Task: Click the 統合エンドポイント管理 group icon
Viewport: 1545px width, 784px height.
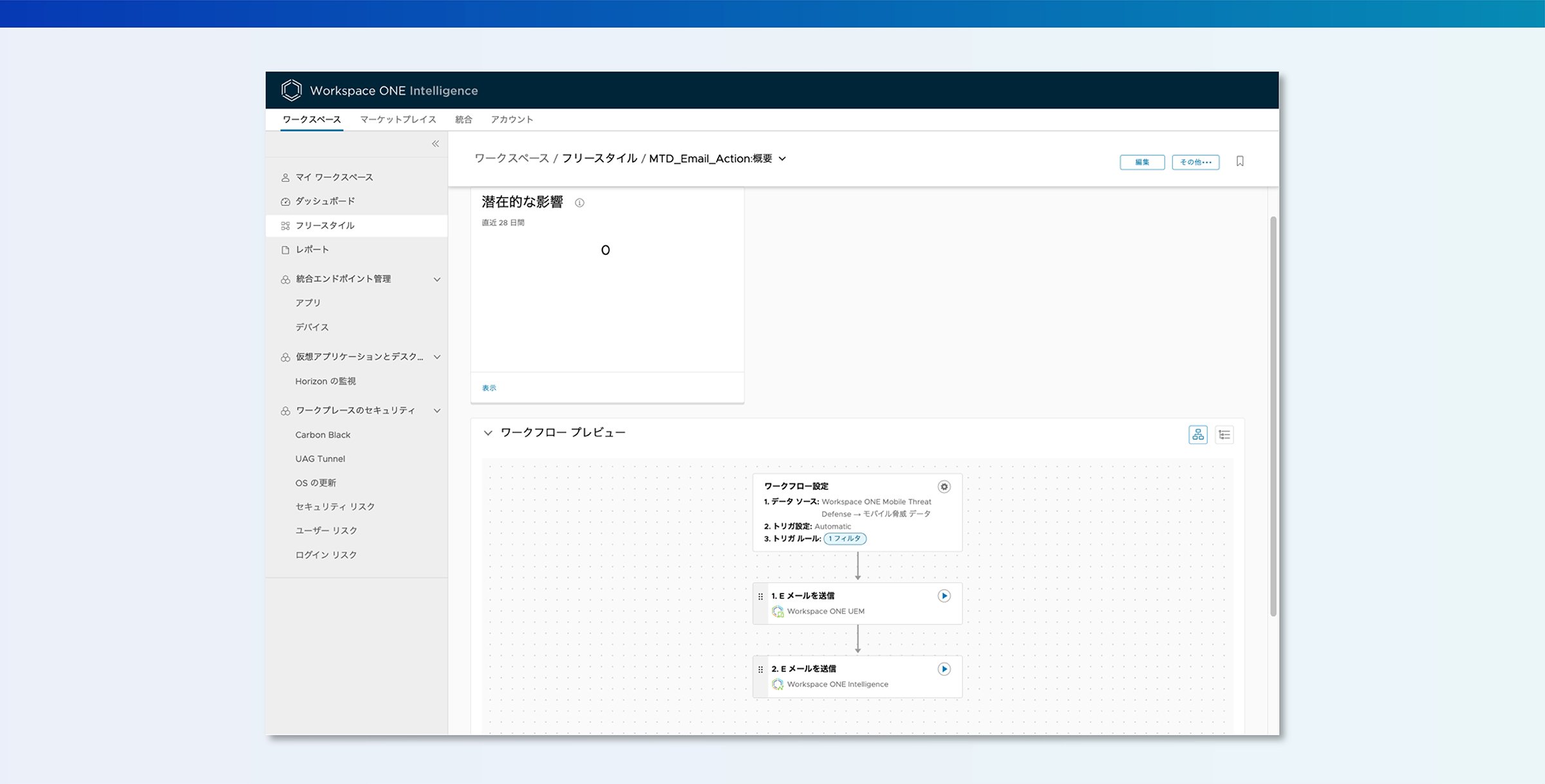Action: pos(285,279)
